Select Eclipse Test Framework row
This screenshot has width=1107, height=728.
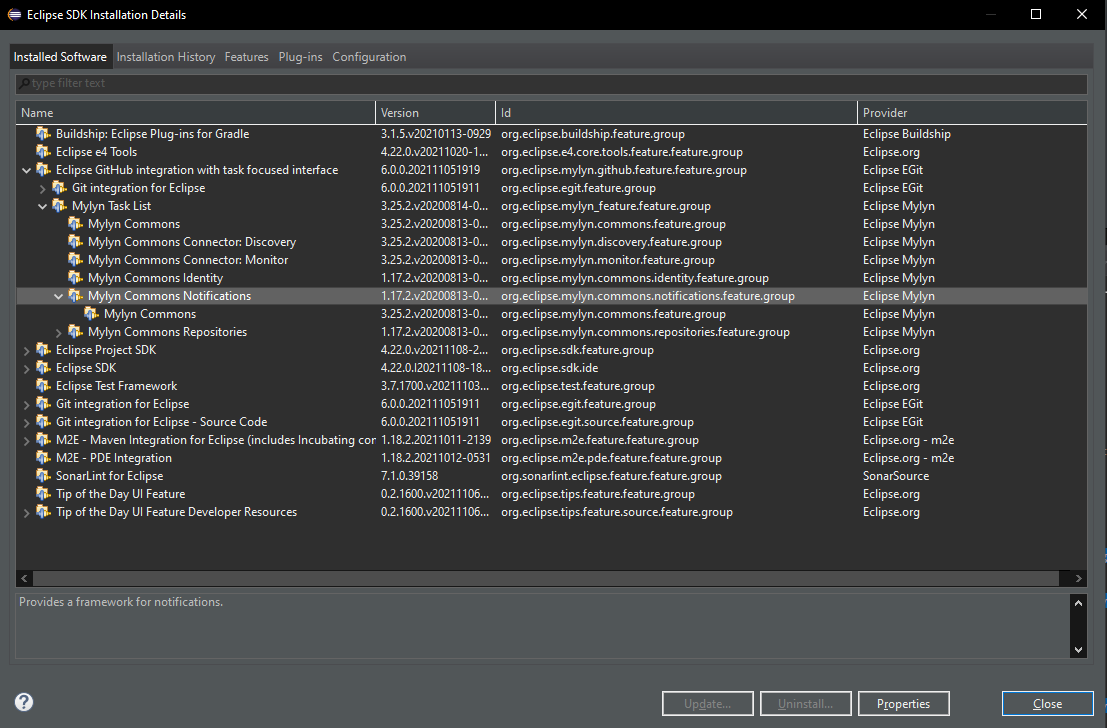[551, 386]
